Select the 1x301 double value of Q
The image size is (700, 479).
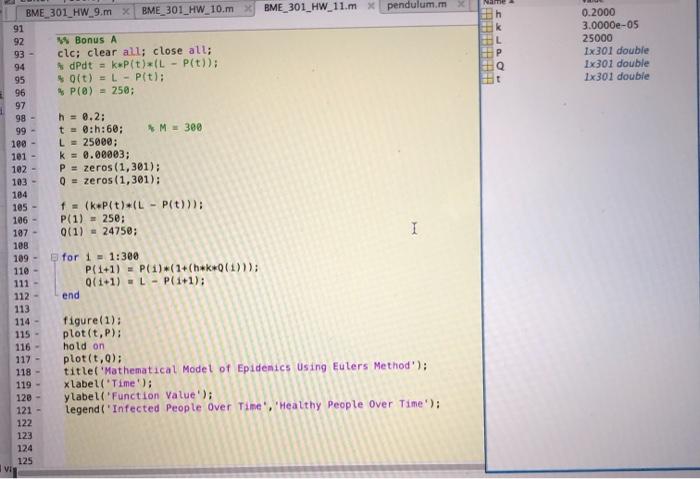(x=616, y=63)
